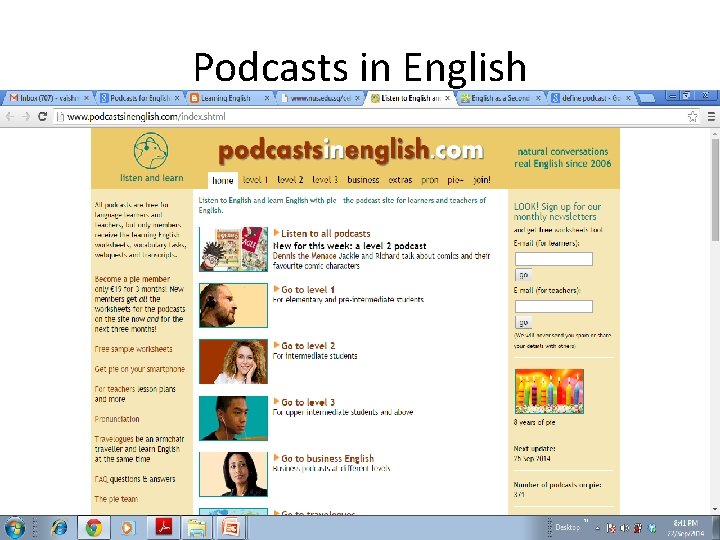This screenshot has width=720, height=540.
Task: Click the browser back arrow
Action: tap(10, 117)
